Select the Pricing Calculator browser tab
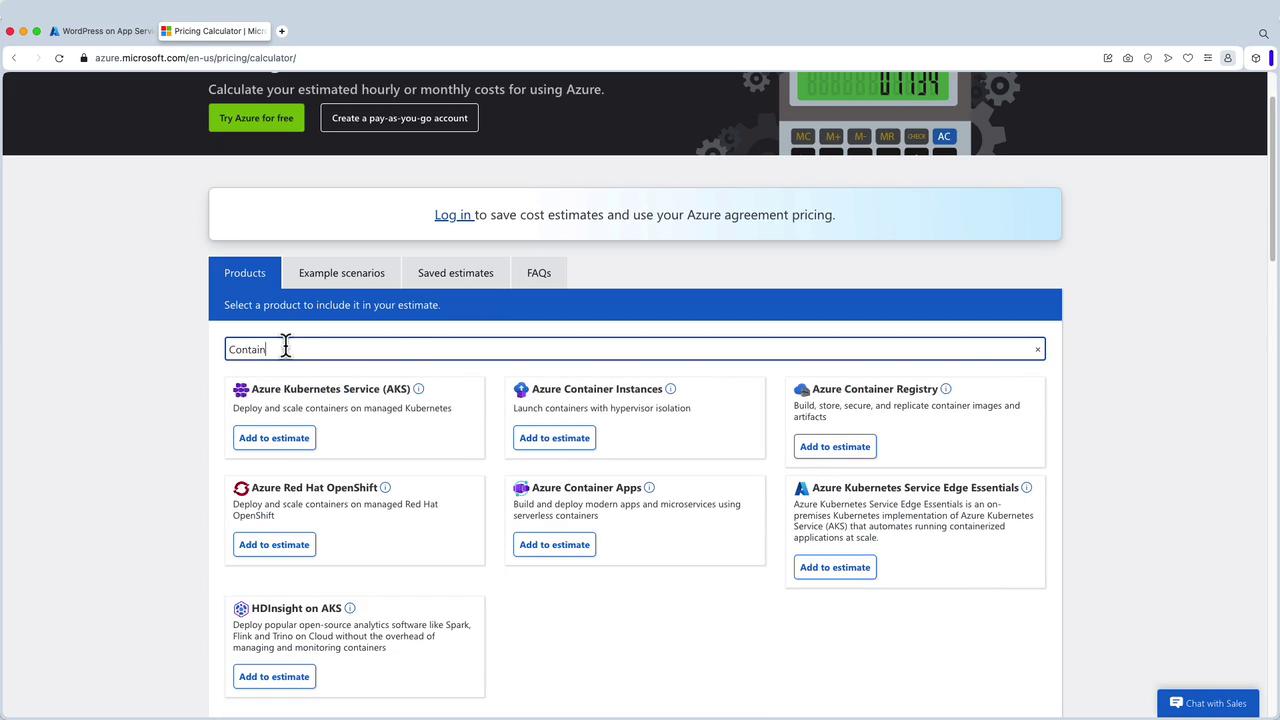 (214, 31)
